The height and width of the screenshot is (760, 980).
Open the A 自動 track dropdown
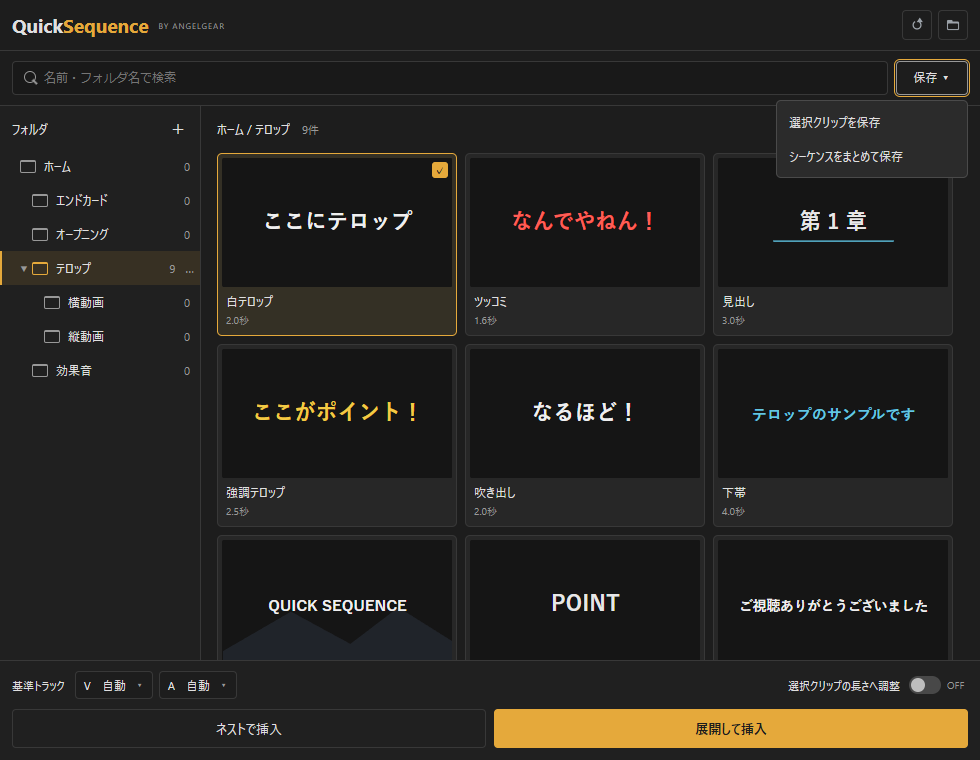click(x=198, y=685)
